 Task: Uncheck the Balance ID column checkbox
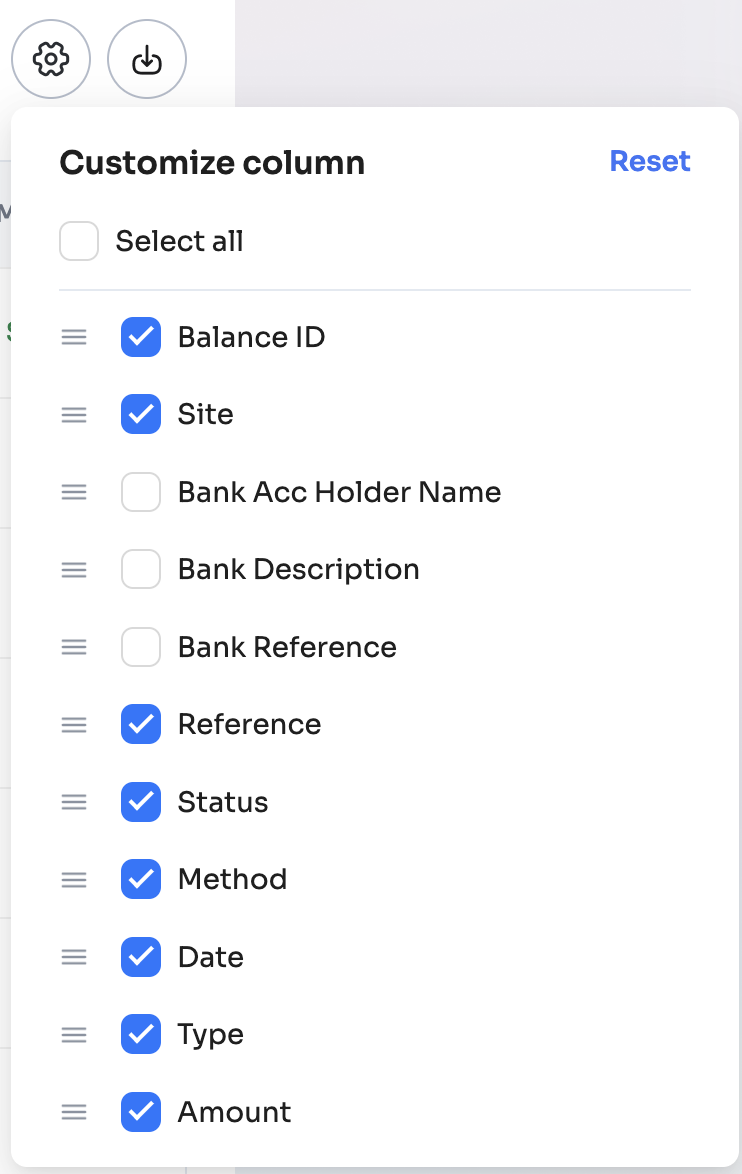click(x=141, y=337)
